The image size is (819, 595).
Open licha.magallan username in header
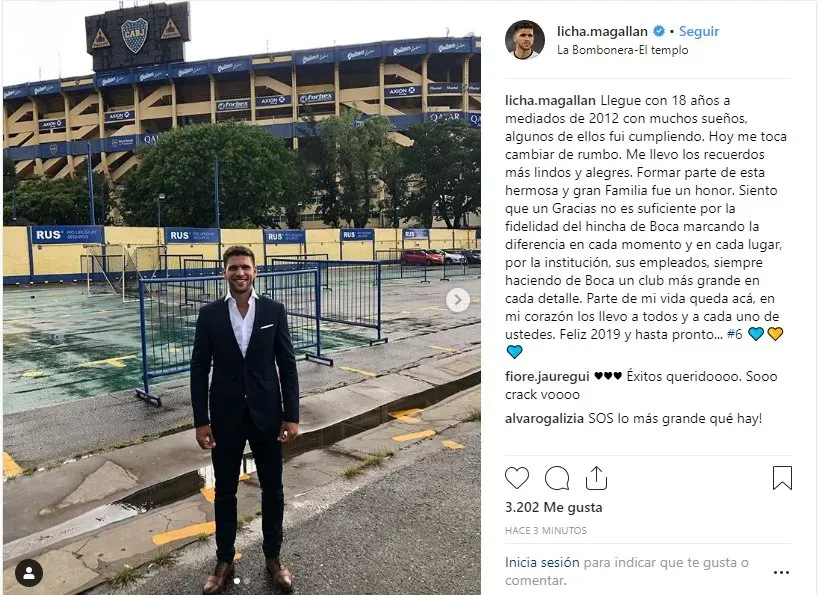tap(602, 31)
